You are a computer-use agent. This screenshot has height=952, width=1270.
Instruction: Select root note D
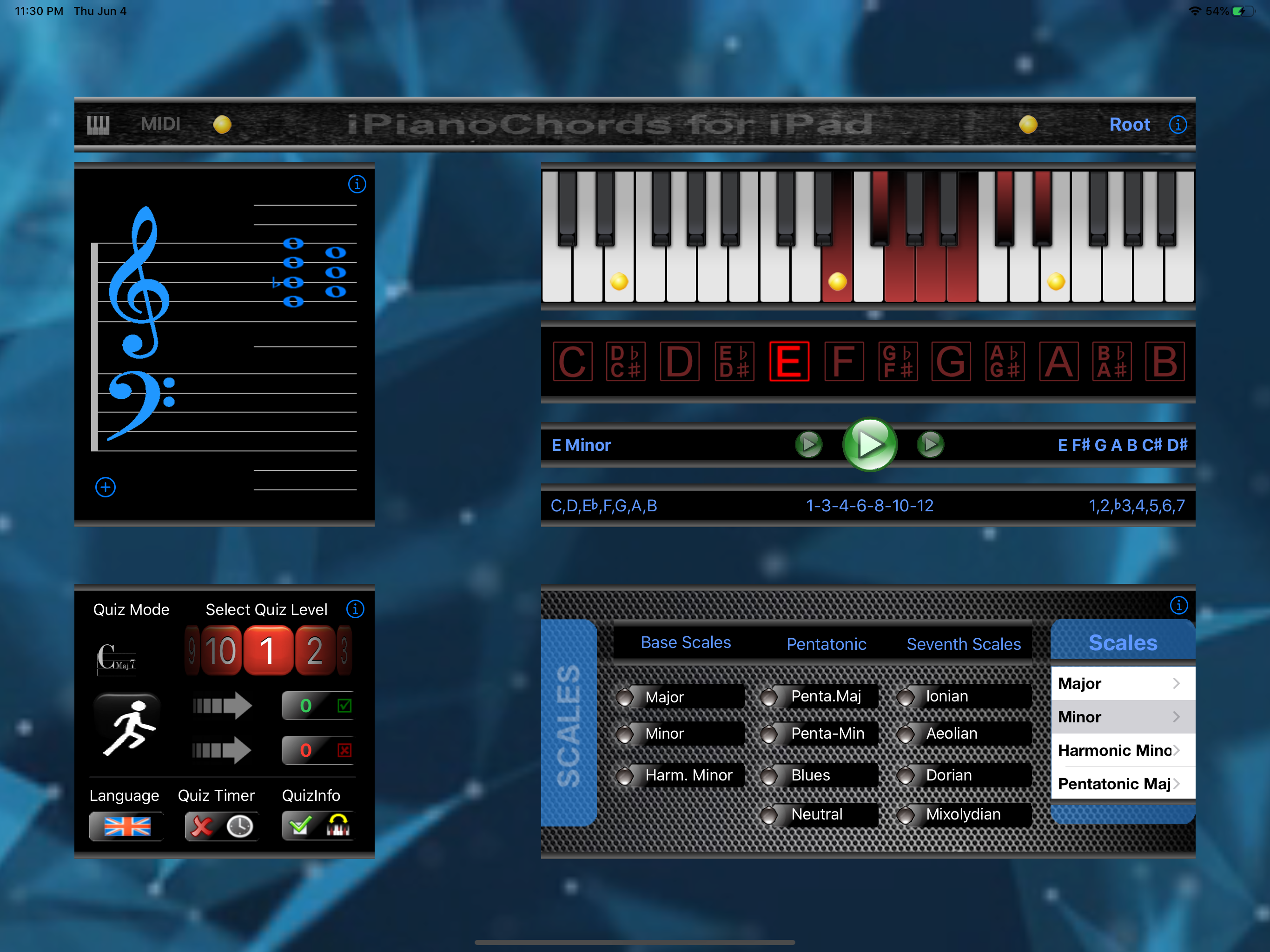point(680,361)
